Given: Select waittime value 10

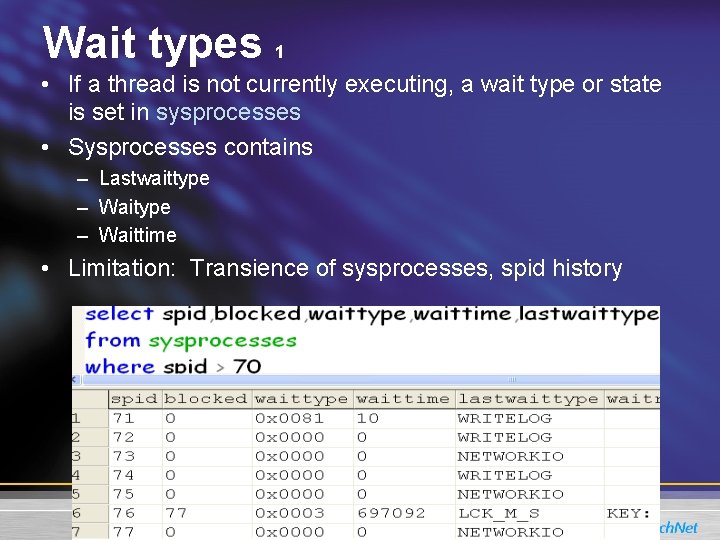Looking at the screenshot, I should pyautogui.click(x=404, y=418).
